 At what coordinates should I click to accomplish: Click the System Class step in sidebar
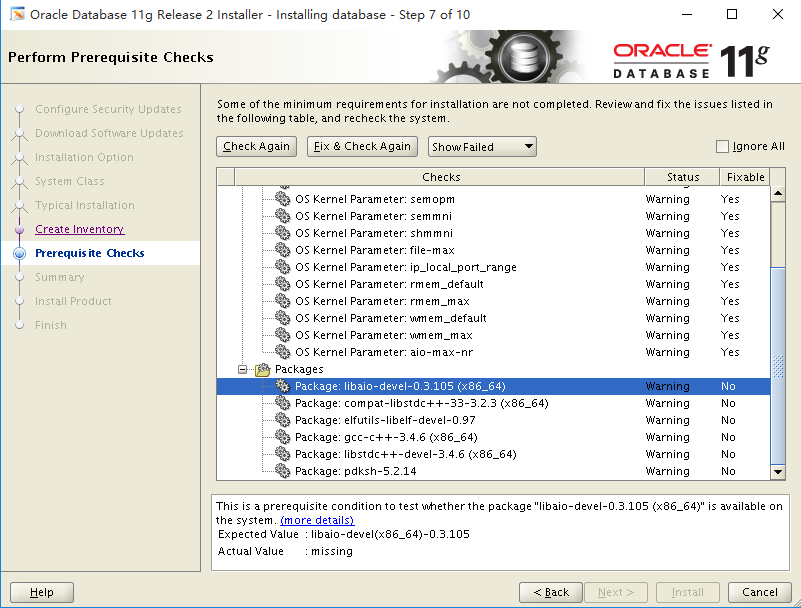tap(69, 181)
